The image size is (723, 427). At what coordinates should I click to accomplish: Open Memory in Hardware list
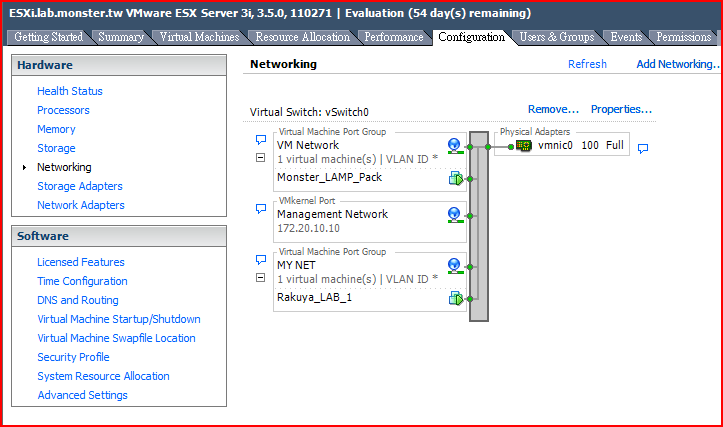56,129
